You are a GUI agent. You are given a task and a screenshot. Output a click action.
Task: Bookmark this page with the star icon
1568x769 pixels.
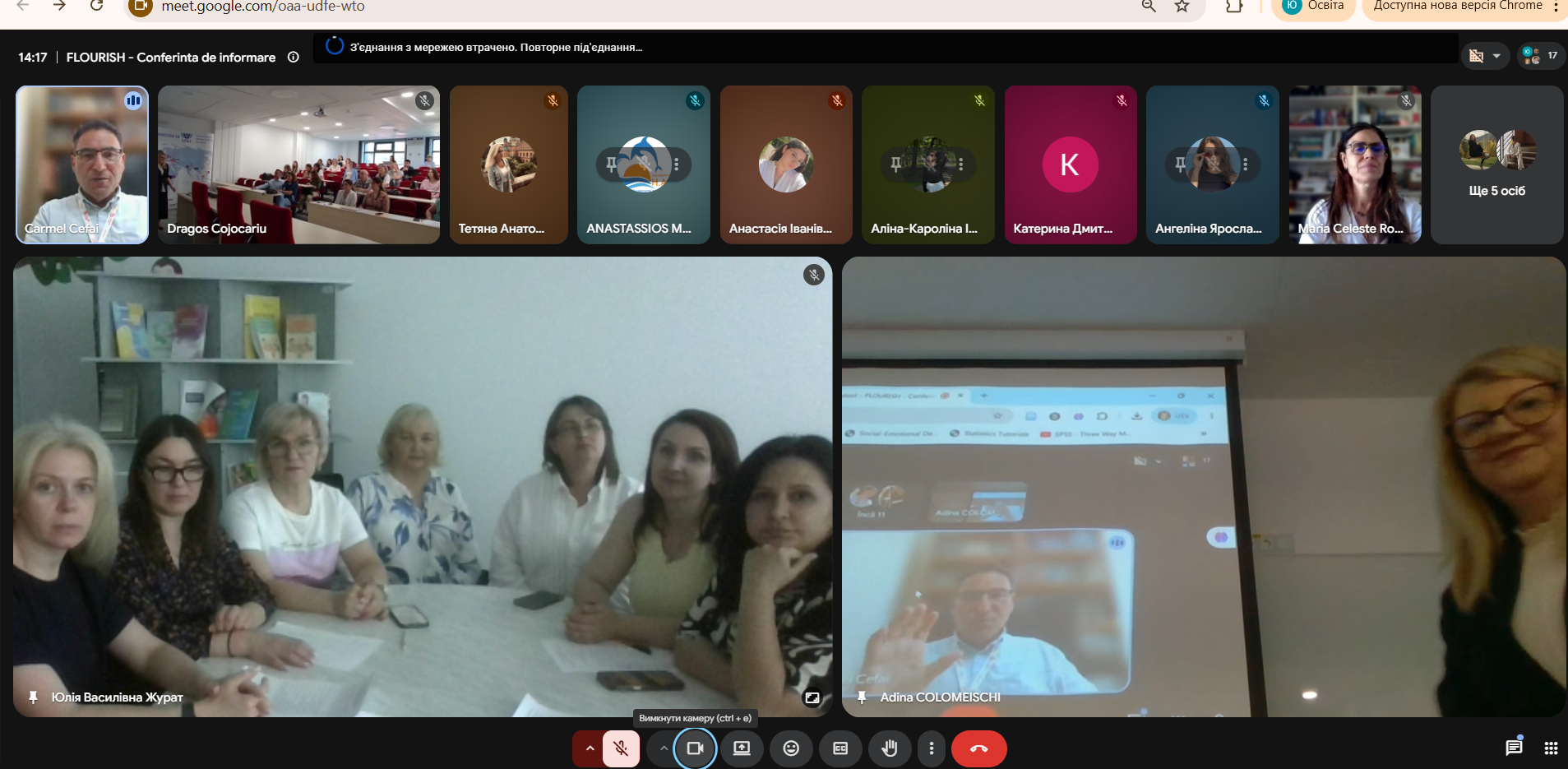[1182, 7]
